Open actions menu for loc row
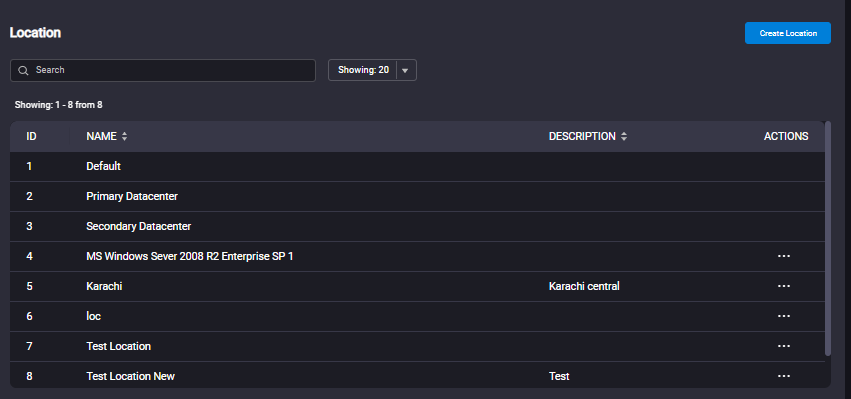The width and height of the screenshot is (851, 399). (x=783, y=316)
